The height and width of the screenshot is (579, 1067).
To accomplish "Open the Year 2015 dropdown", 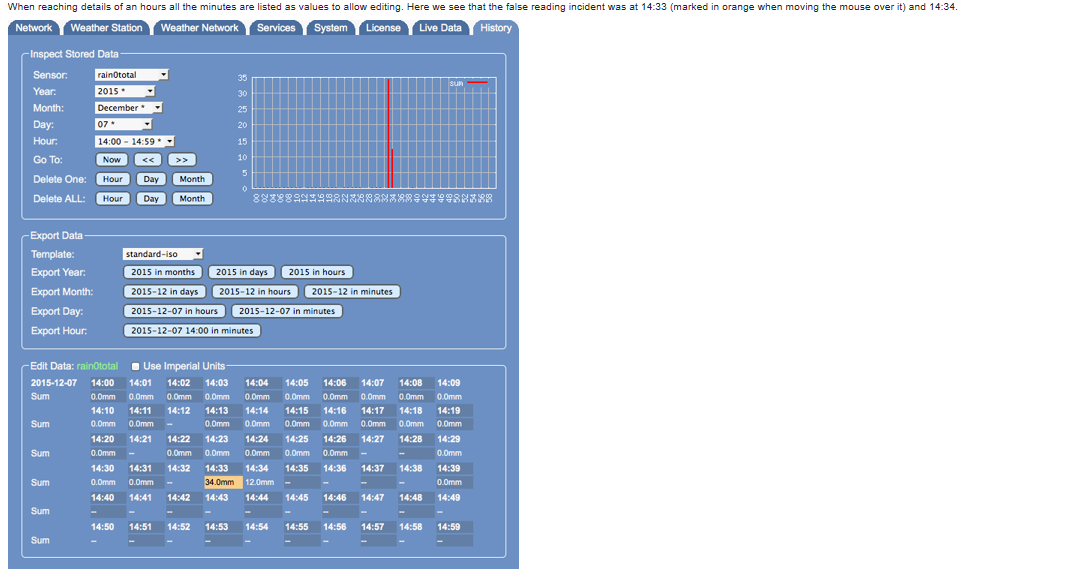I will (x=125, y=91).
